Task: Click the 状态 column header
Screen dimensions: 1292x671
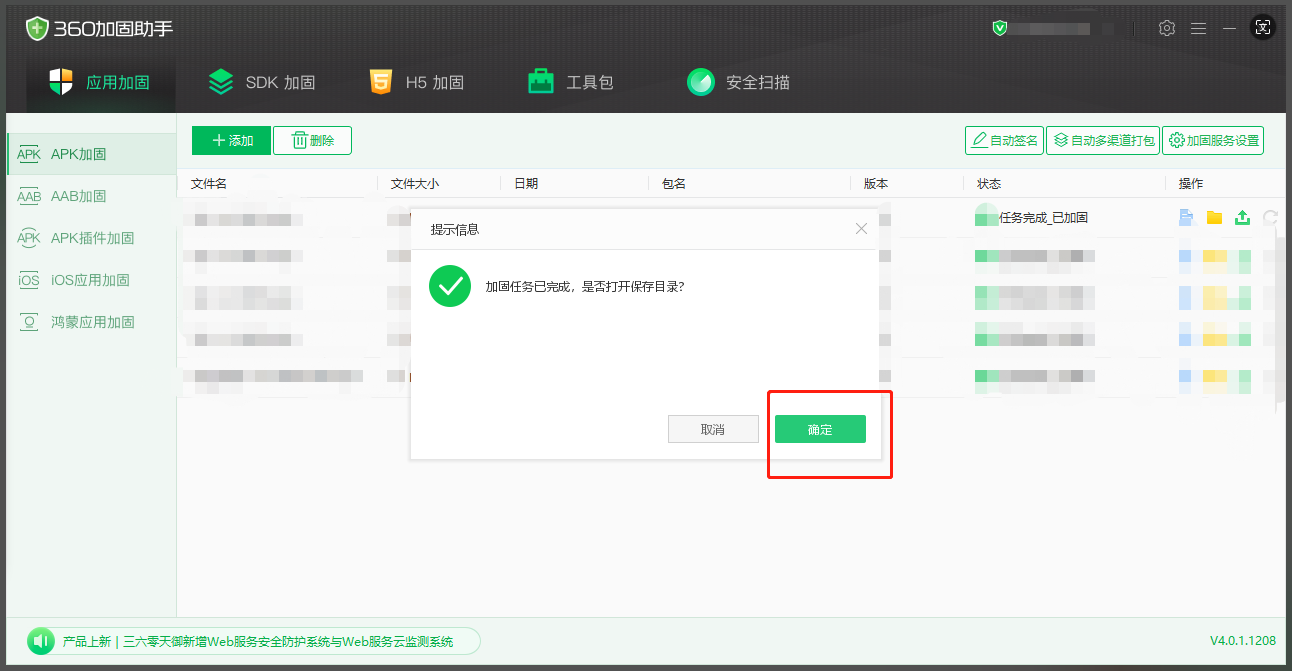Action: click(989, 184)
